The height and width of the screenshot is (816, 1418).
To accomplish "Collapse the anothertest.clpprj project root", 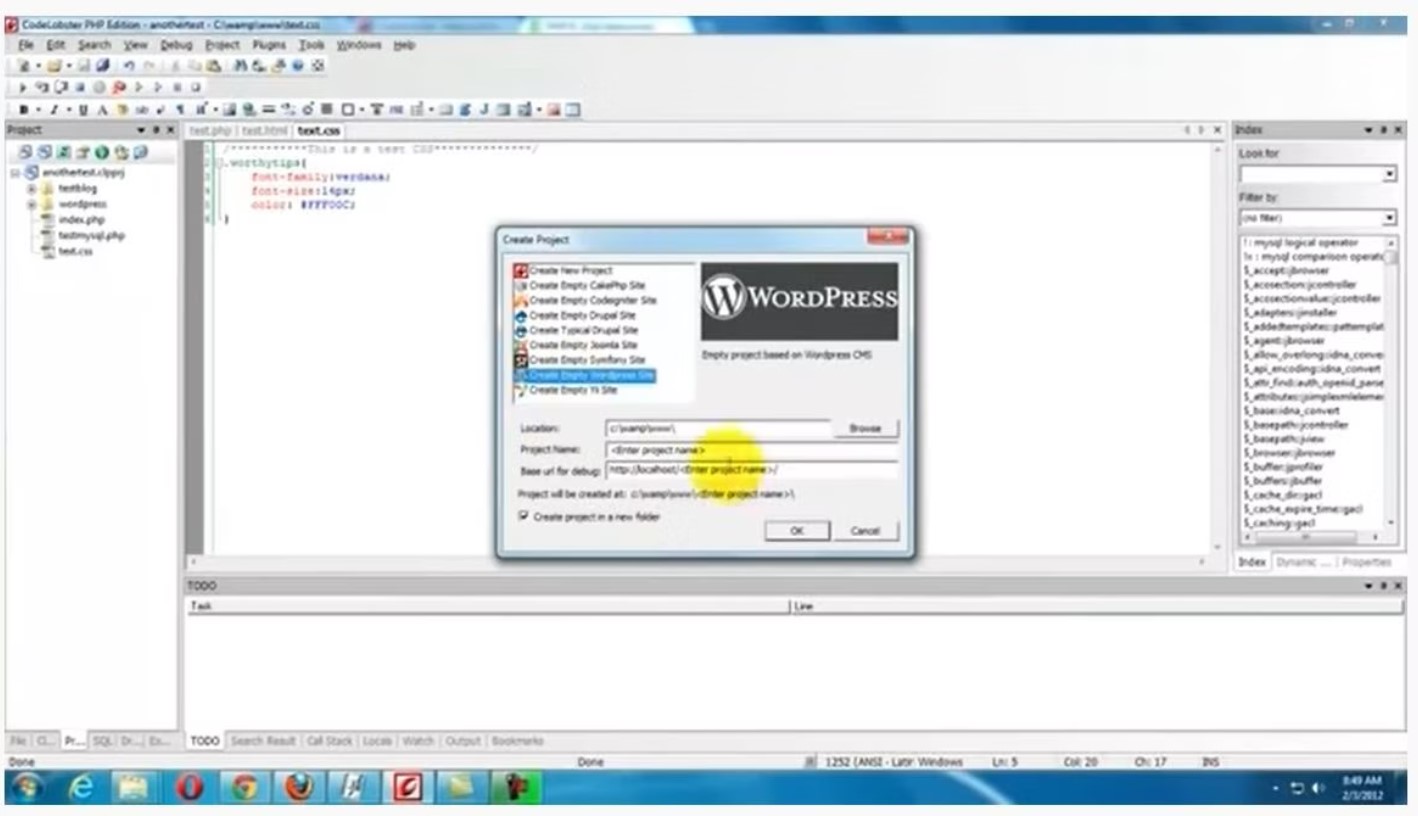I will pos(16,173).
